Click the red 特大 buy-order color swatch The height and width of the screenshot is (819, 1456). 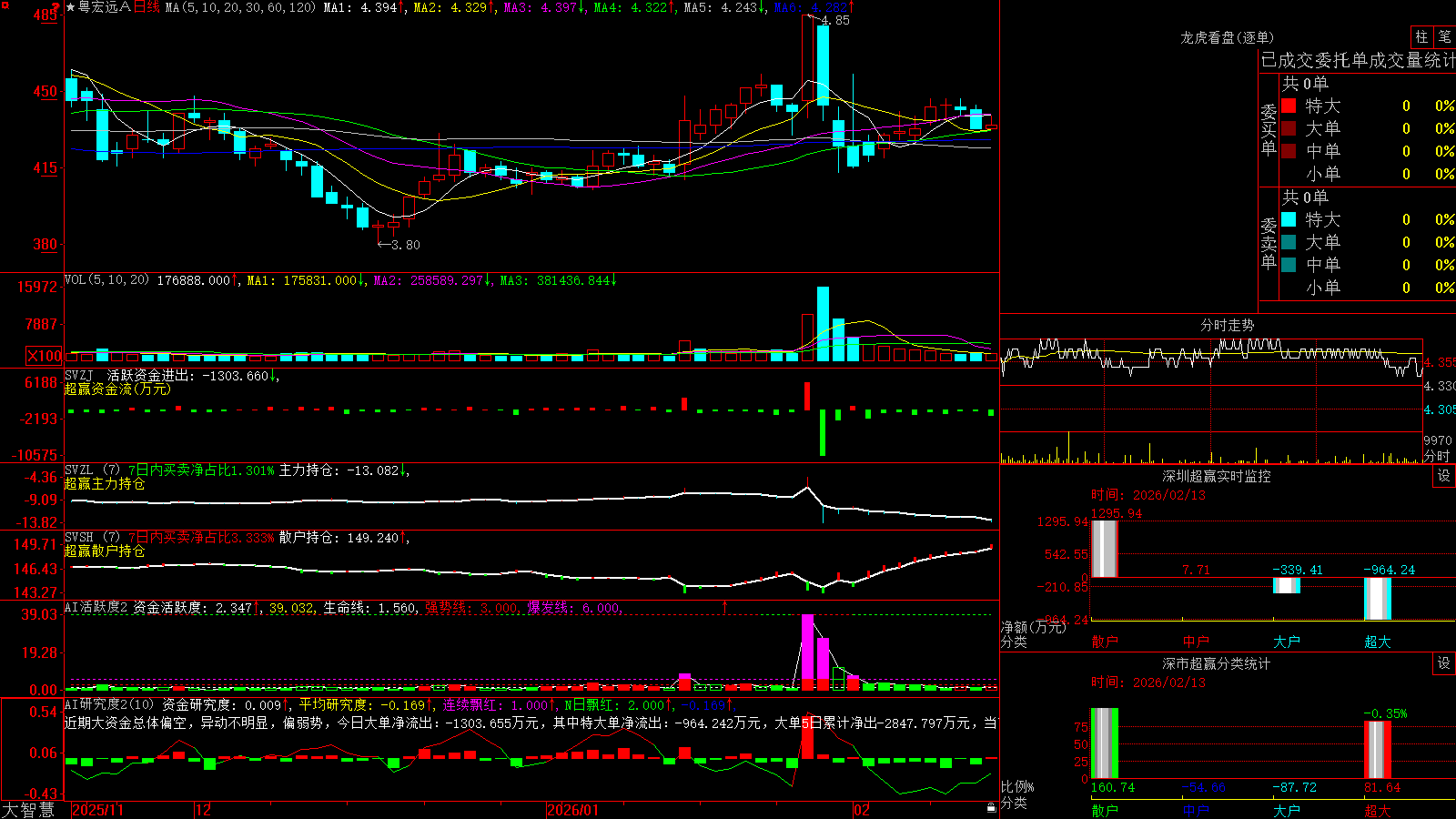click(x=1289, y=106)
